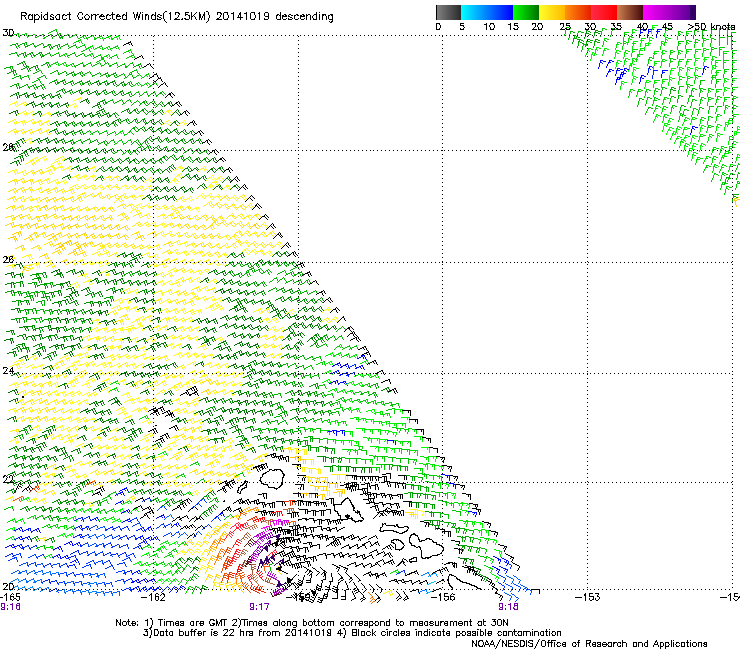This screenshot has height=650, width=740.
Task: Click the orange 25-30 knots legend segment
Action: 578,12
